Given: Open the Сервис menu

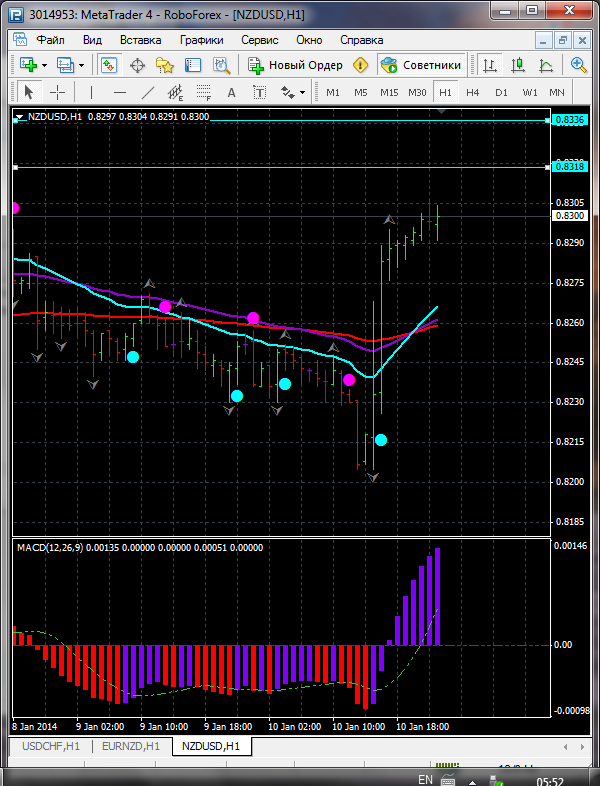Looking at the screenshot, I should point(260,40).
